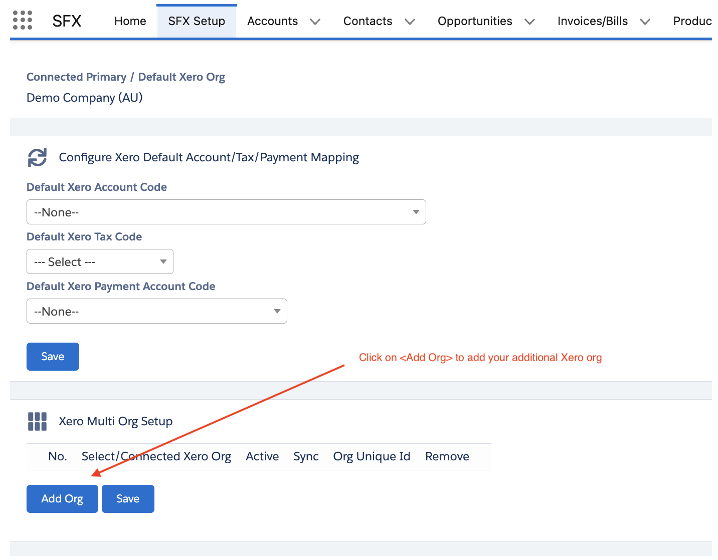Viewport: 718px width, 560px height.
Task: Click the Default Xero Tax Code label
Action: point(84,237)
